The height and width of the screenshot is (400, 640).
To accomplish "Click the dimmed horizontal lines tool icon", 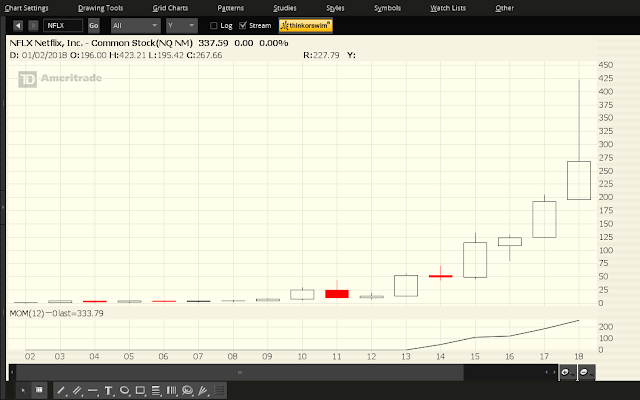I will (219, 391).
